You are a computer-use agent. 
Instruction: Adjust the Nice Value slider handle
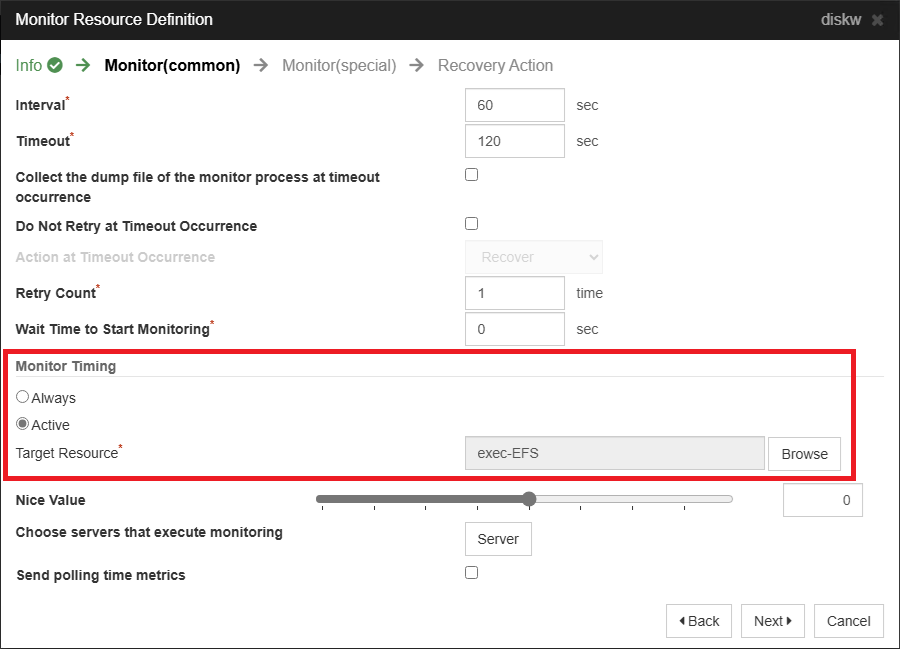(529, 498)
